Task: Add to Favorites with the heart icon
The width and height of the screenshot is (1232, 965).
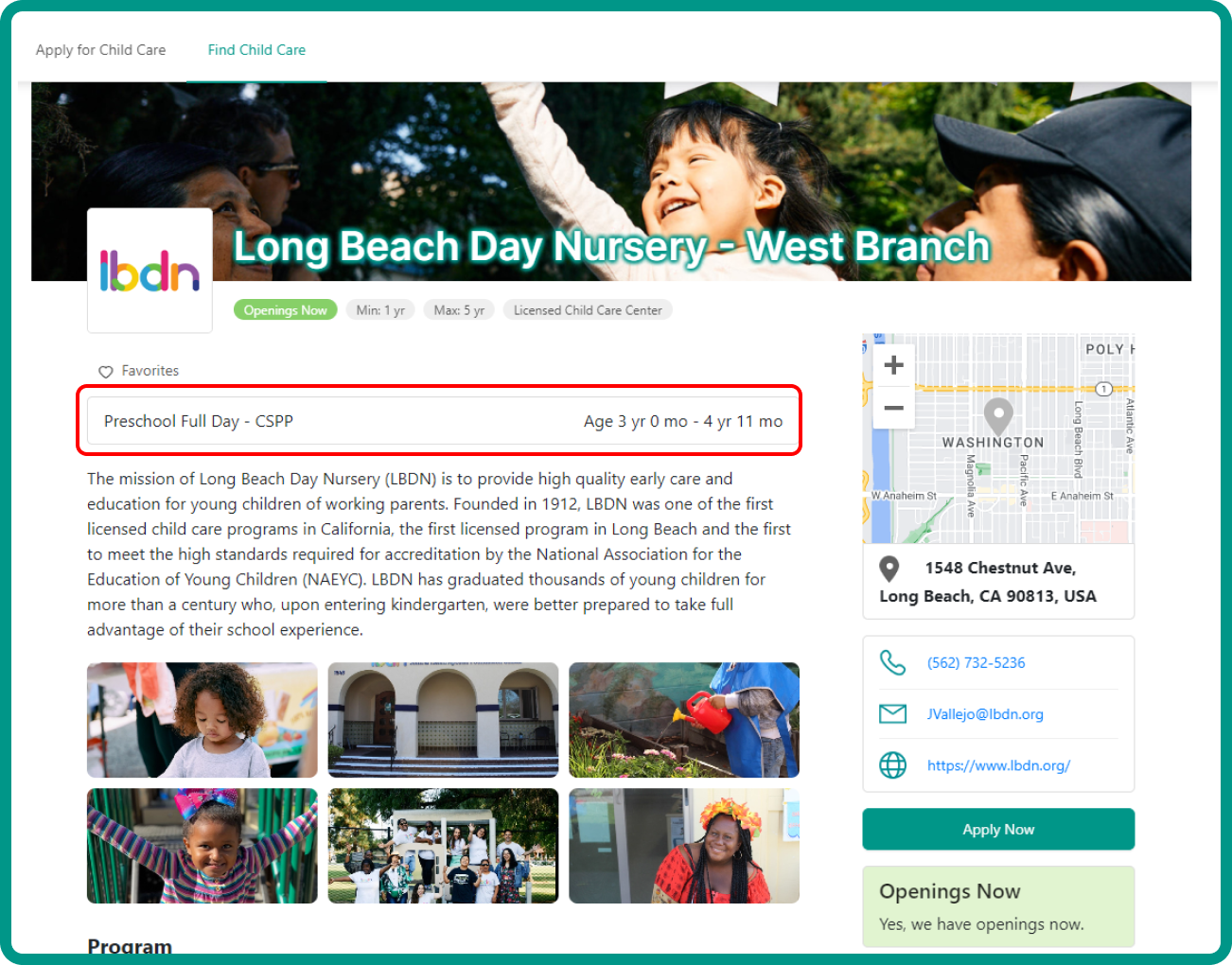Action: (106, 372)
